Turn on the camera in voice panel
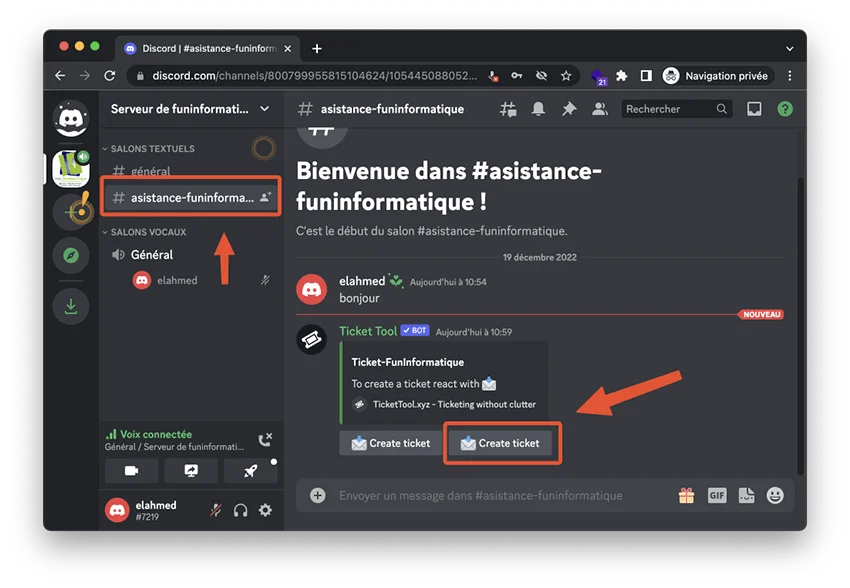 click(131, 470)
